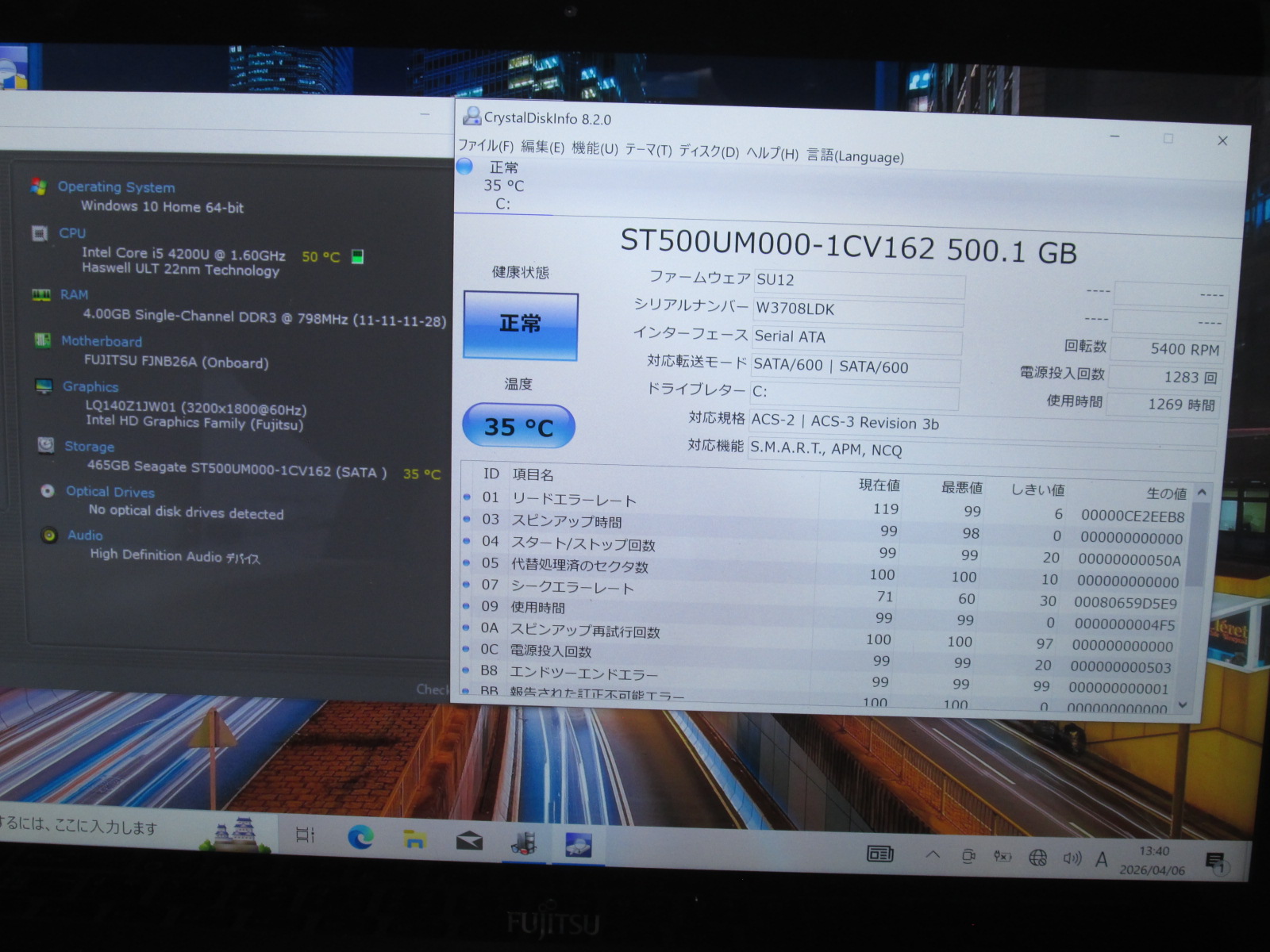Switch to Speccy via its taskbar icon
1270x952 pixels.
click(524, 843)
